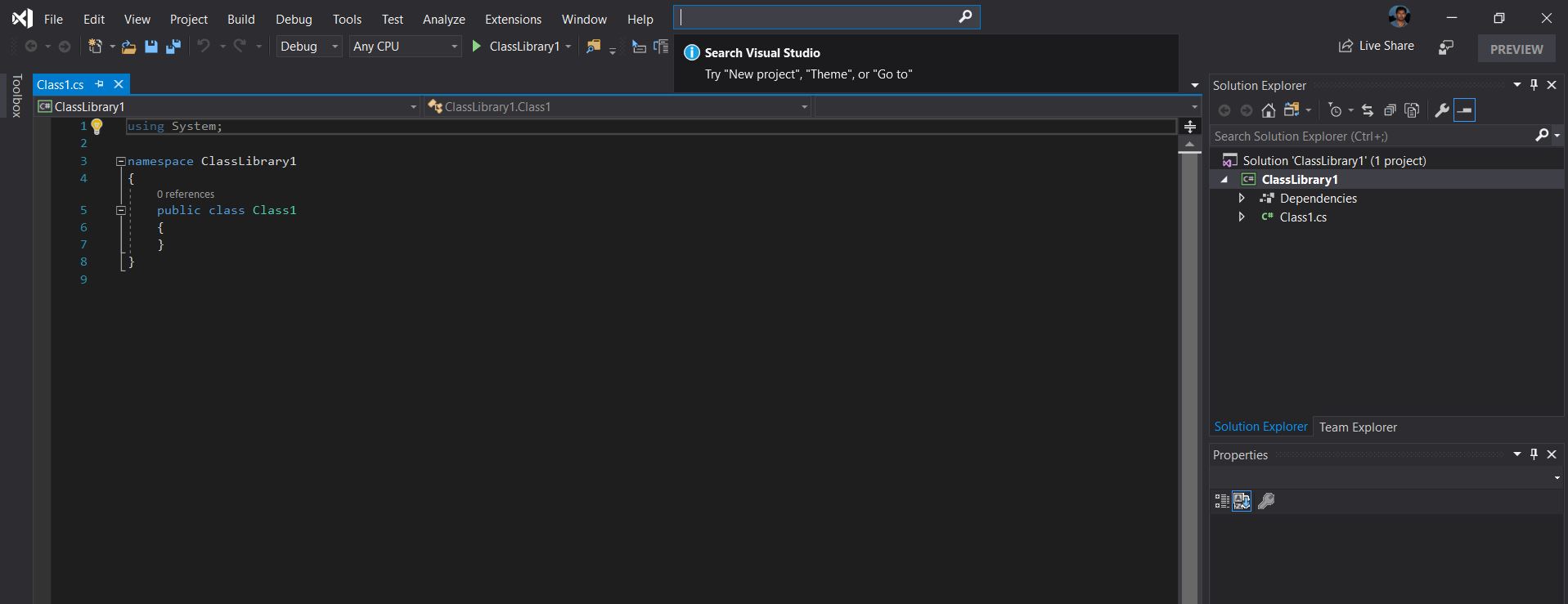The height and width of the screenshot is (604, 1568).
Task: Open the ClassLibrary1 start target dropdown arrow
Action: click(x=568, y=47)
